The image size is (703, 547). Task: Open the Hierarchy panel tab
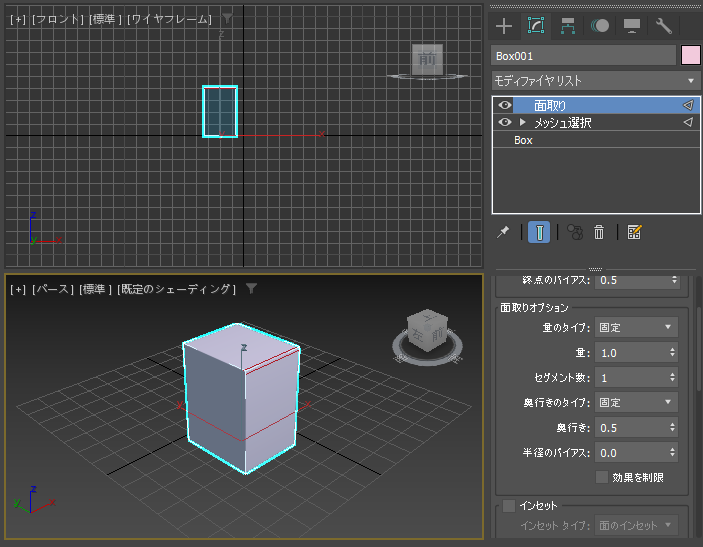(568, 26)
